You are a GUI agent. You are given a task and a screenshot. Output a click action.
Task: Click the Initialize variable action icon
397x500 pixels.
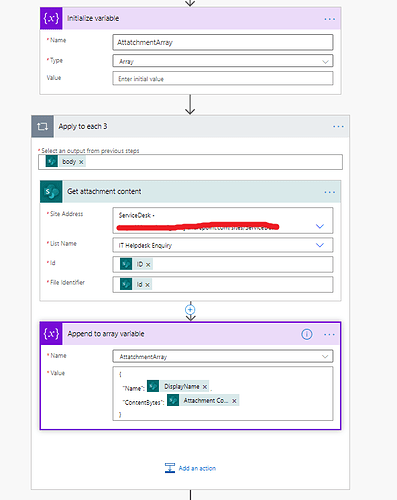51,18
